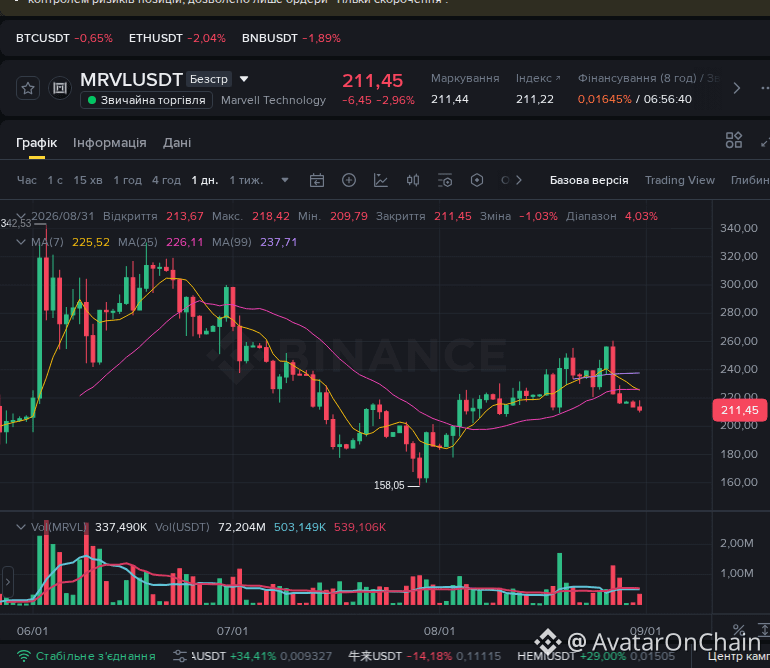Image resolution: width=770 pixels, height=668 pixels.
Task: Expand the left side panel arrow
Action: pyautogui.click(x=7, y=583)
